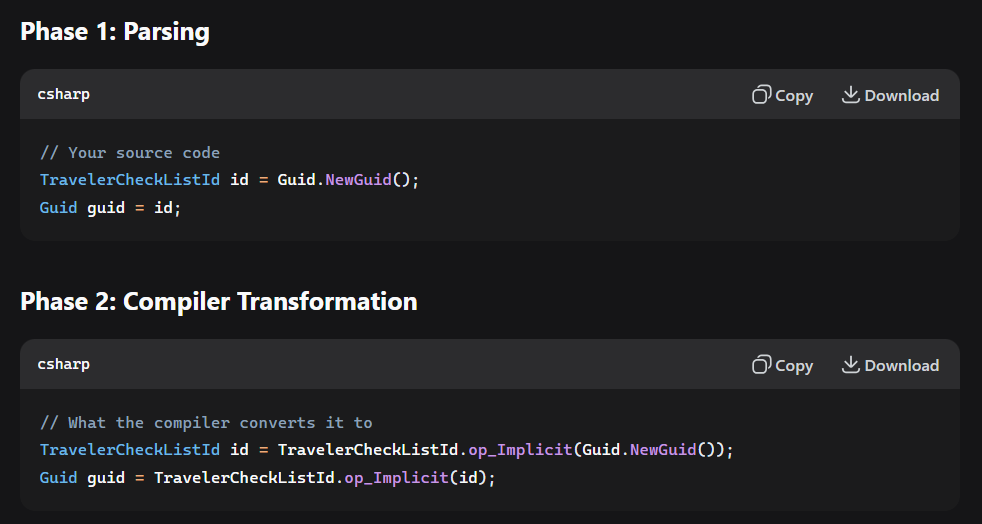Click "TravelerCheckListId" type name in the Phase 1 code
This screenshot has height=524, width=982.
[x=130, y=180]
